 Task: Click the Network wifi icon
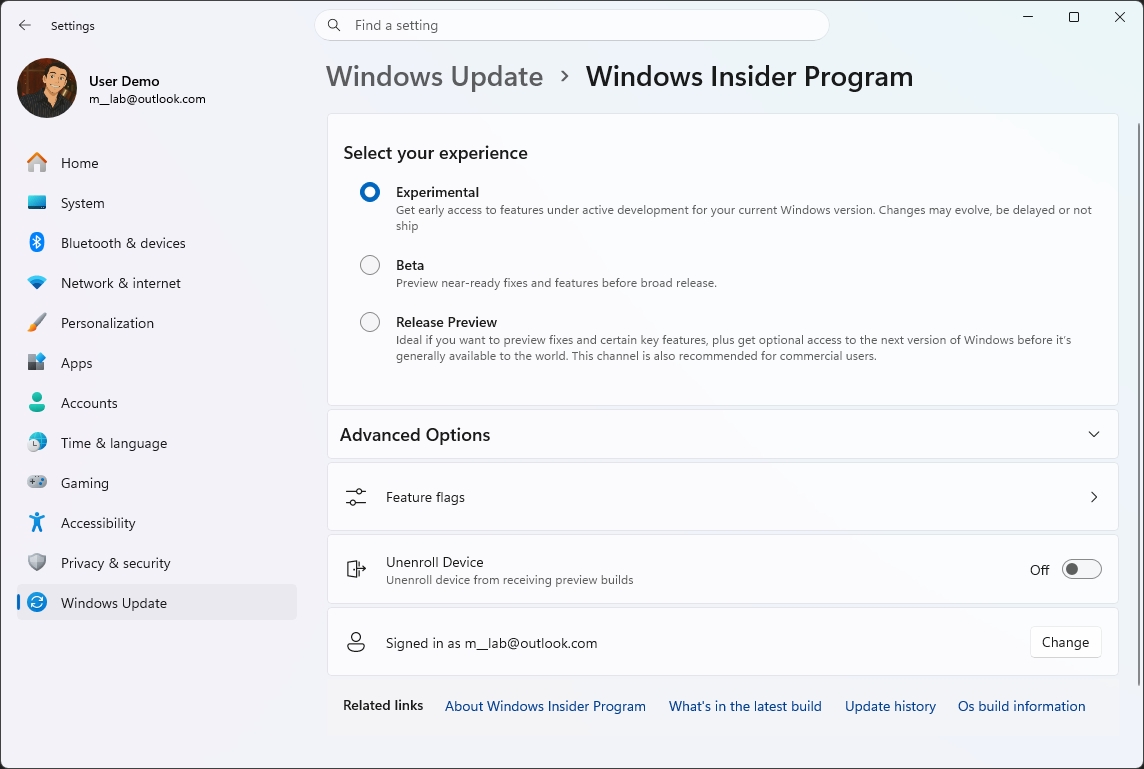(36, 282)
